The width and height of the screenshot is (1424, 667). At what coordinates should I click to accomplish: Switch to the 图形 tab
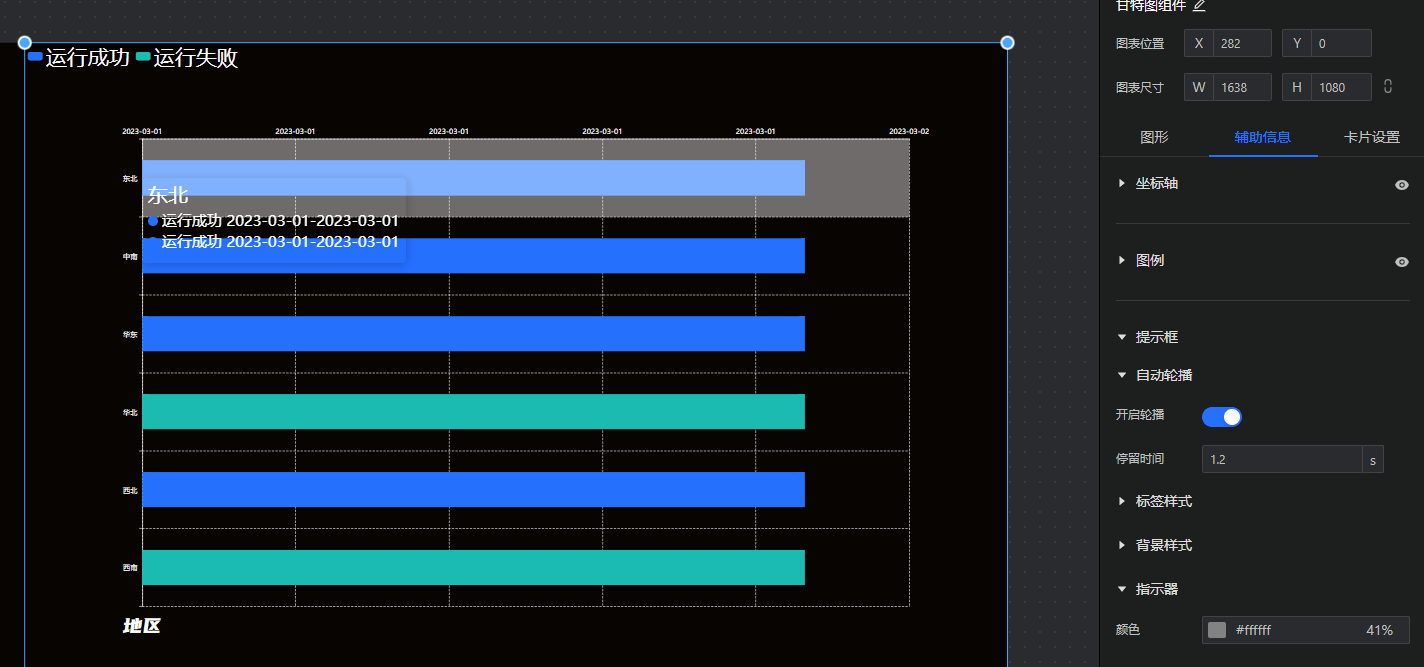(x=1154, y=138)
